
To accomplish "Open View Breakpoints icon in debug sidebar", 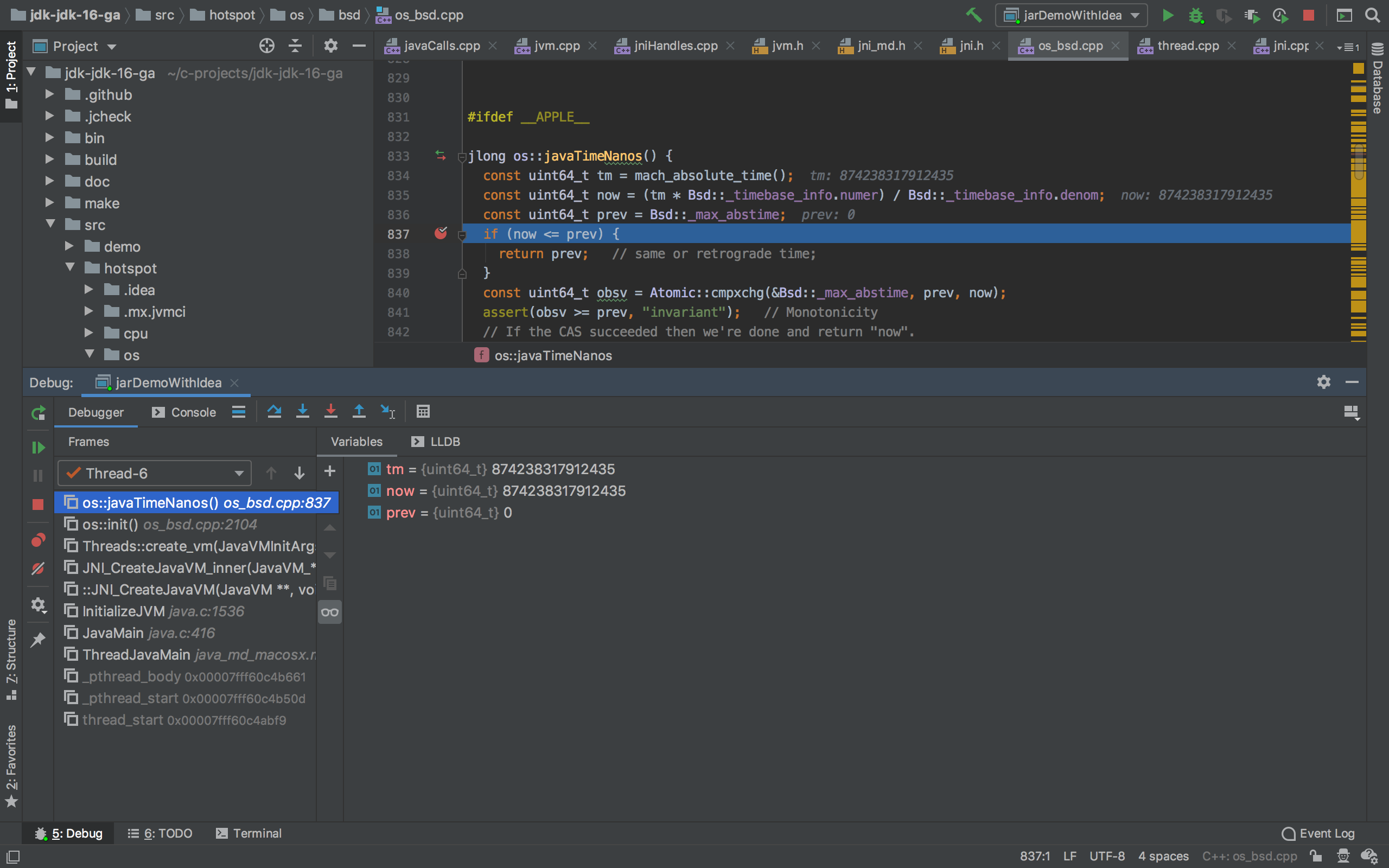I will [38, 540].
